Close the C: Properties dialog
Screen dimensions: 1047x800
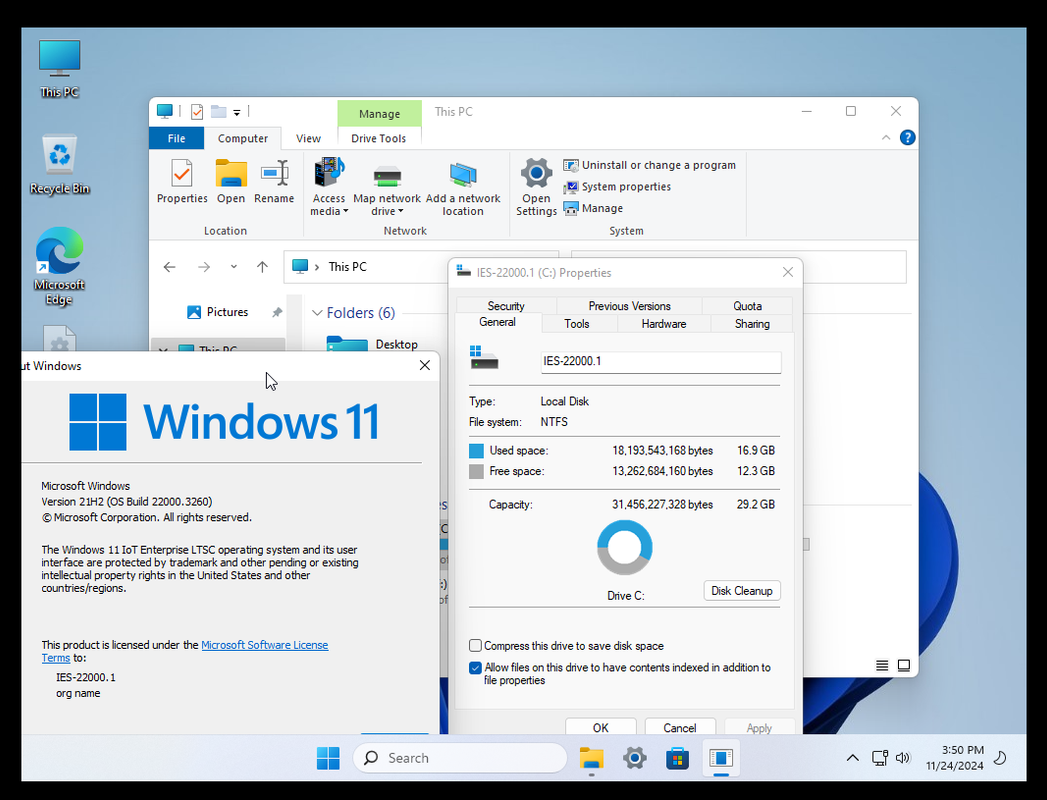[x=788, y=272]
